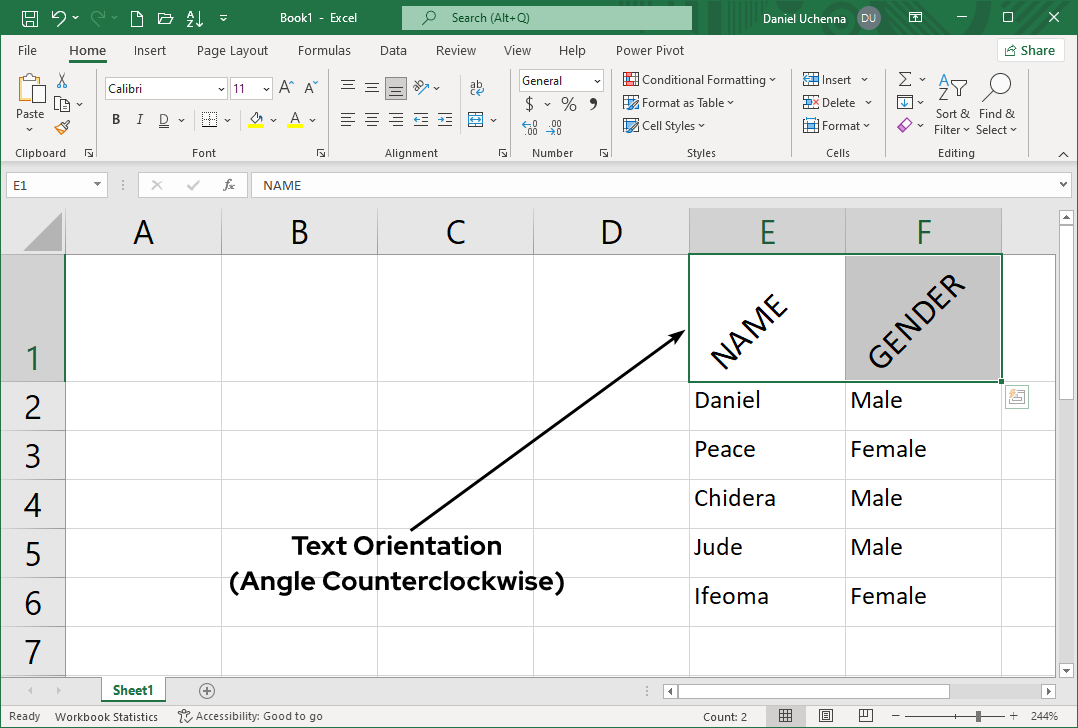Click the Format Painter icon
1078x728 pixels.
pyautogui.click(x=60, y=125)
